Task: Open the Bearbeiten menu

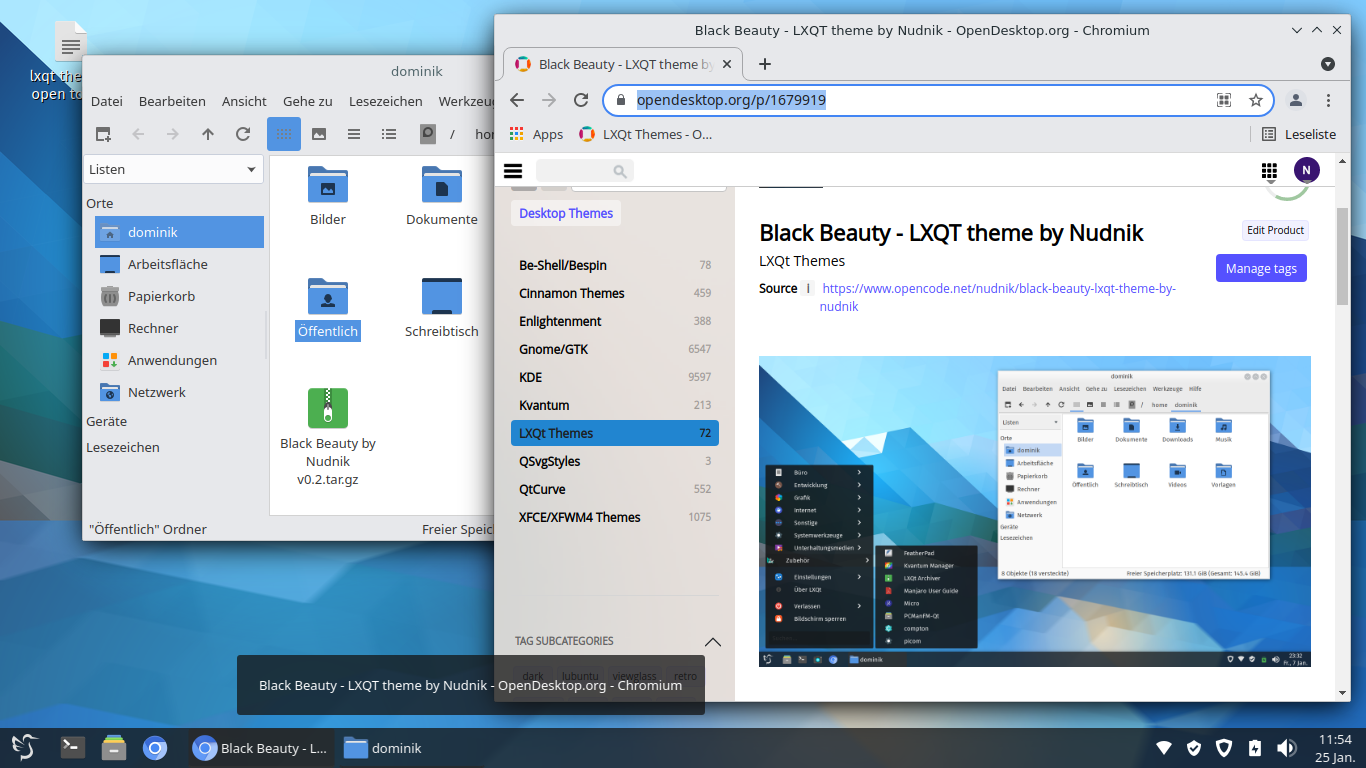Action: pos(172,101)
